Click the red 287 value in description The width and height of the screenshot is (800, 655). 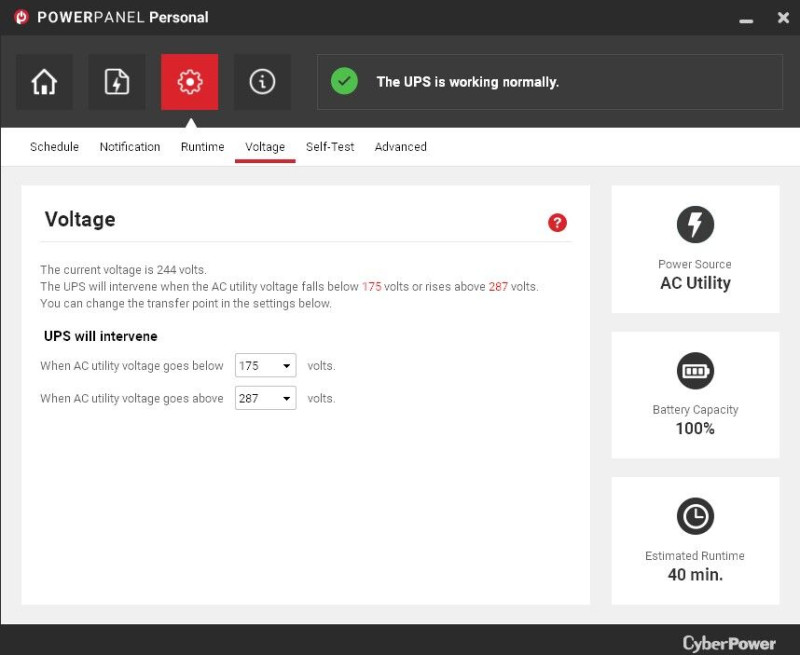(x=498, y=287)
